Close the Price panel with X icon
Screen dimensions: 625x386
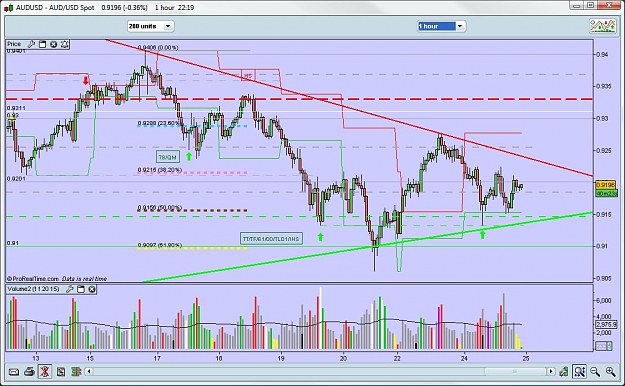(x=53, y=44)
